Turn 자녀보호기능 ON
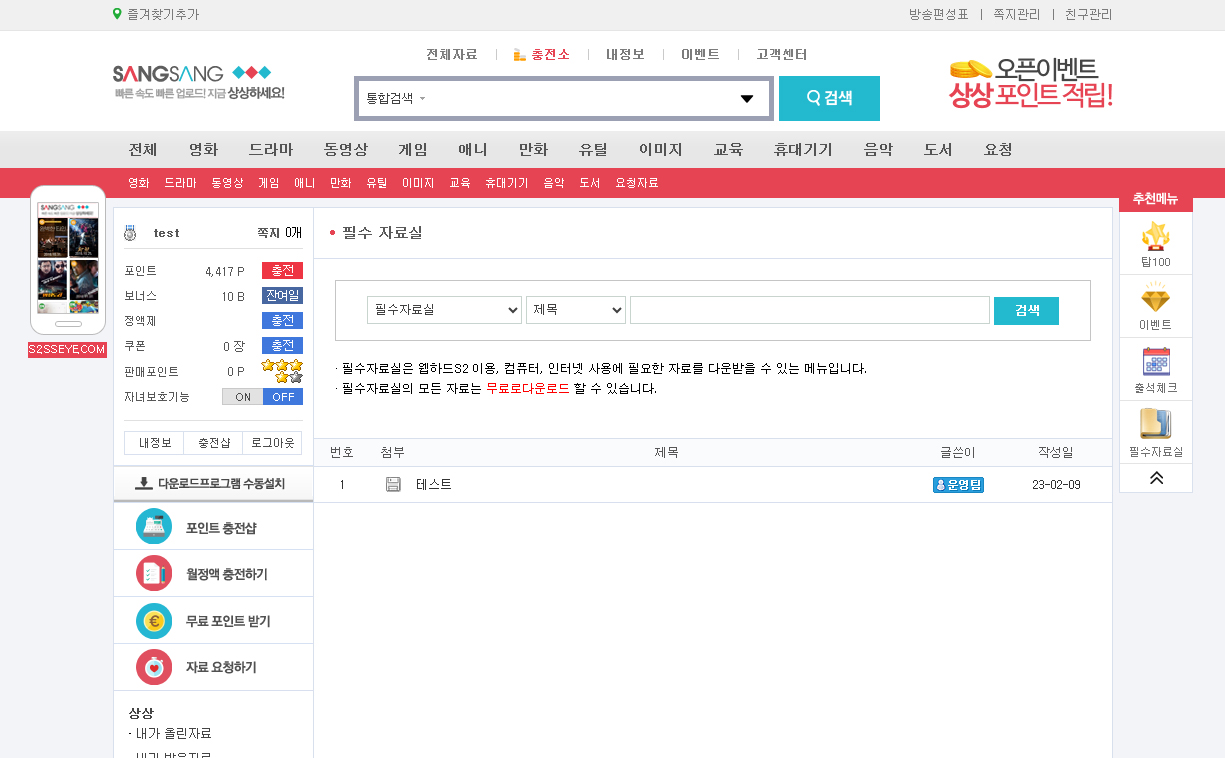Viewport: 1225px width, 758px height. (x=243, y=397)
